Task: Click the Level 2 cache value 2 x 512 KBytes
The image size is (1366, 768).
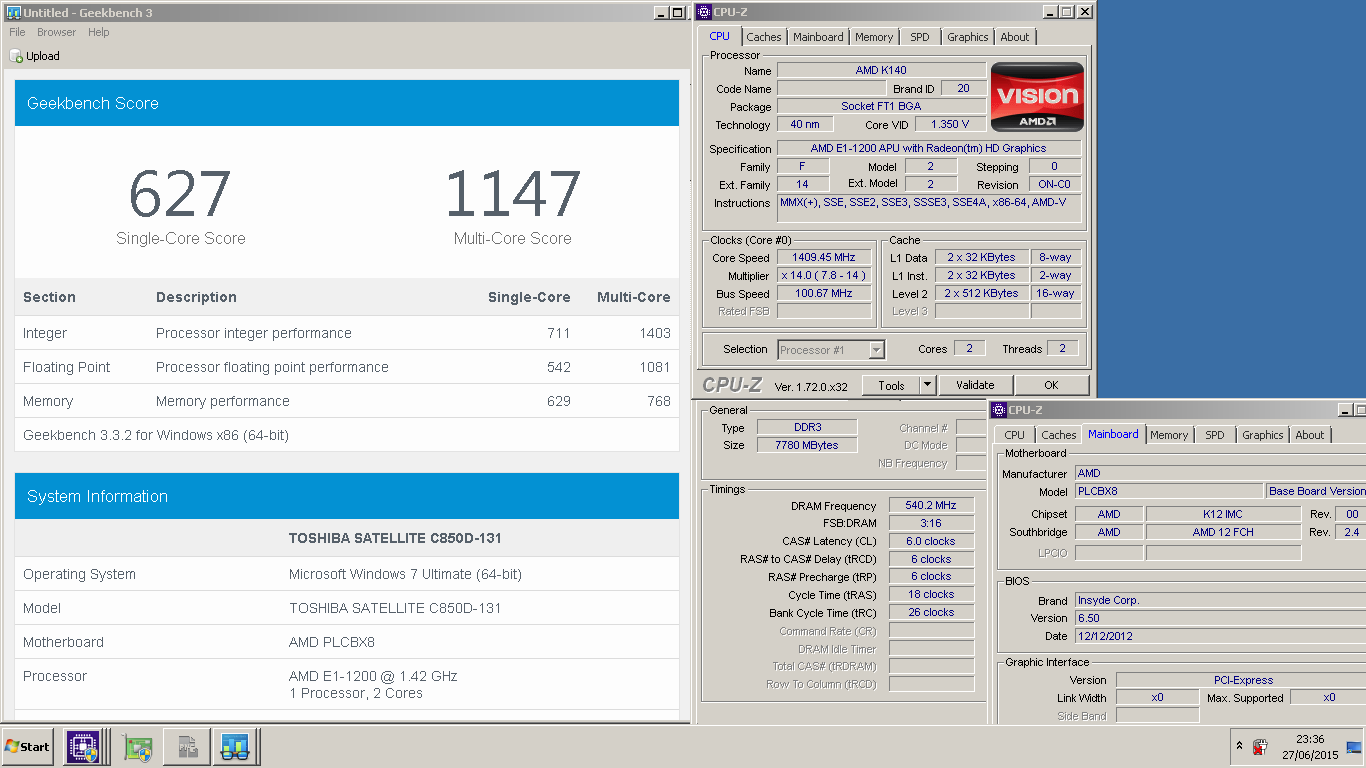Action: pyautogui.click(x=982, y=294)
